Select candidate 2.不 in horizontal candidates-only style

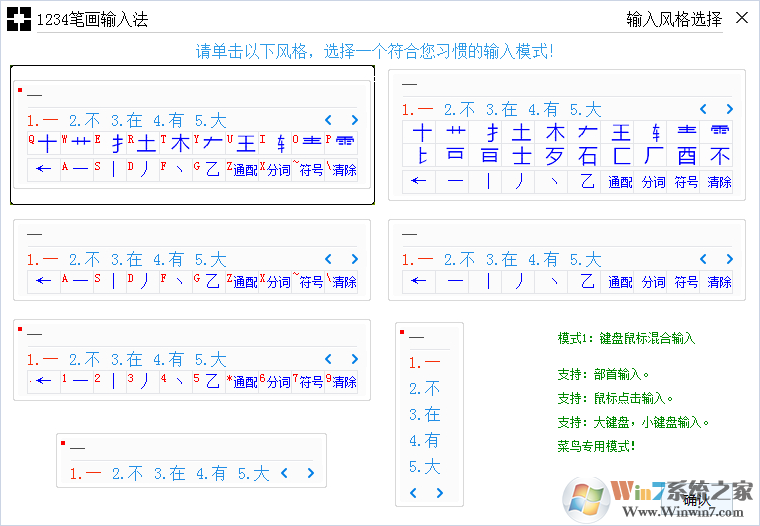[x=127, y=473]
